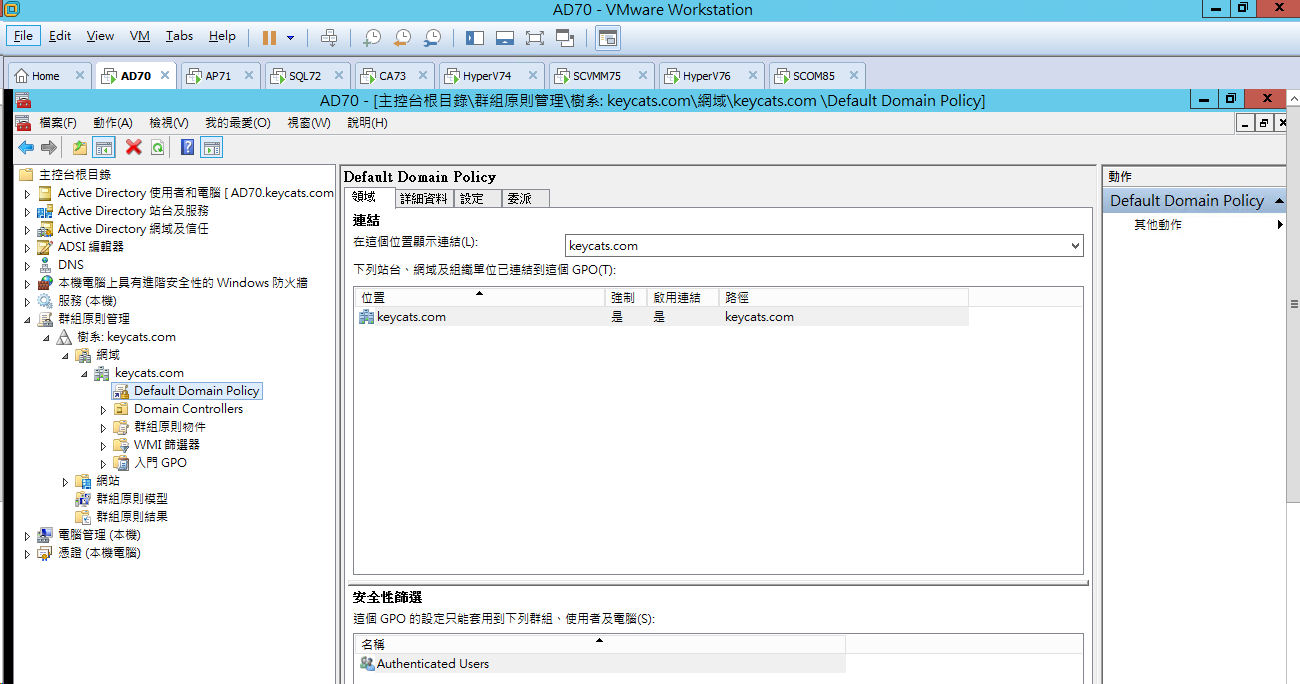Click VMware Take Snapshot icon
The height and width of the screenshot is (684, 1300).
[x=371, y=37]
